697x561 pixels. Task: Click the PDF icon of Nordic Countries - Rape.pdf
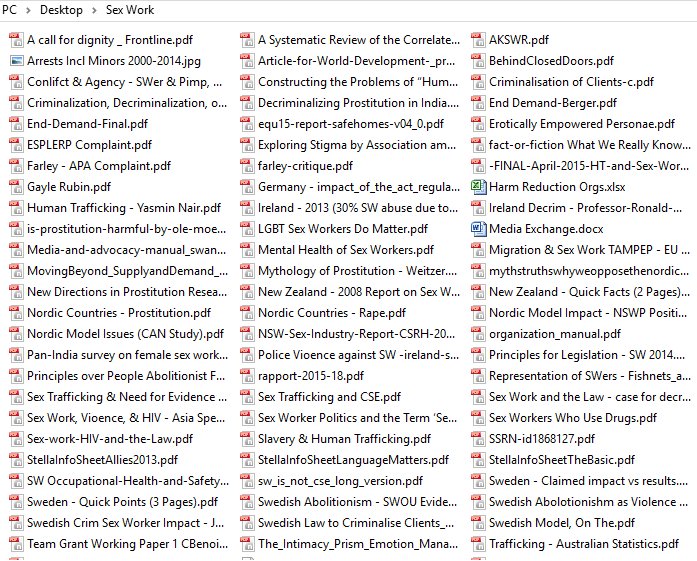coord(247,313)
